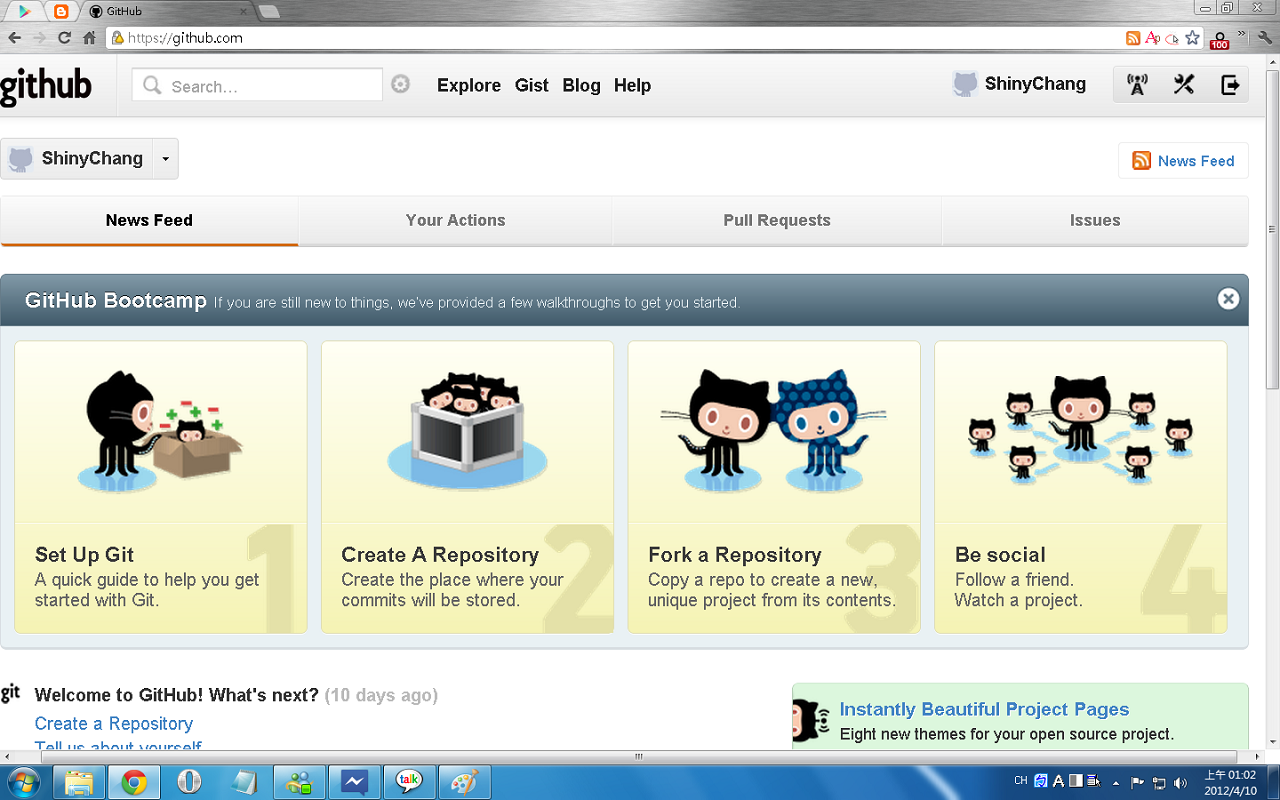
Task: Open a new browser tab
Action: click(269, 12)
